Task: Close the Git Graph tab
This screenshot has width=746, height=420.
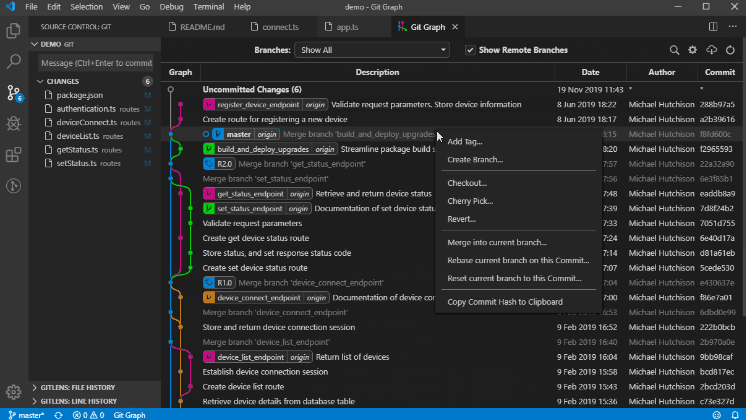Action: point(455,27)
